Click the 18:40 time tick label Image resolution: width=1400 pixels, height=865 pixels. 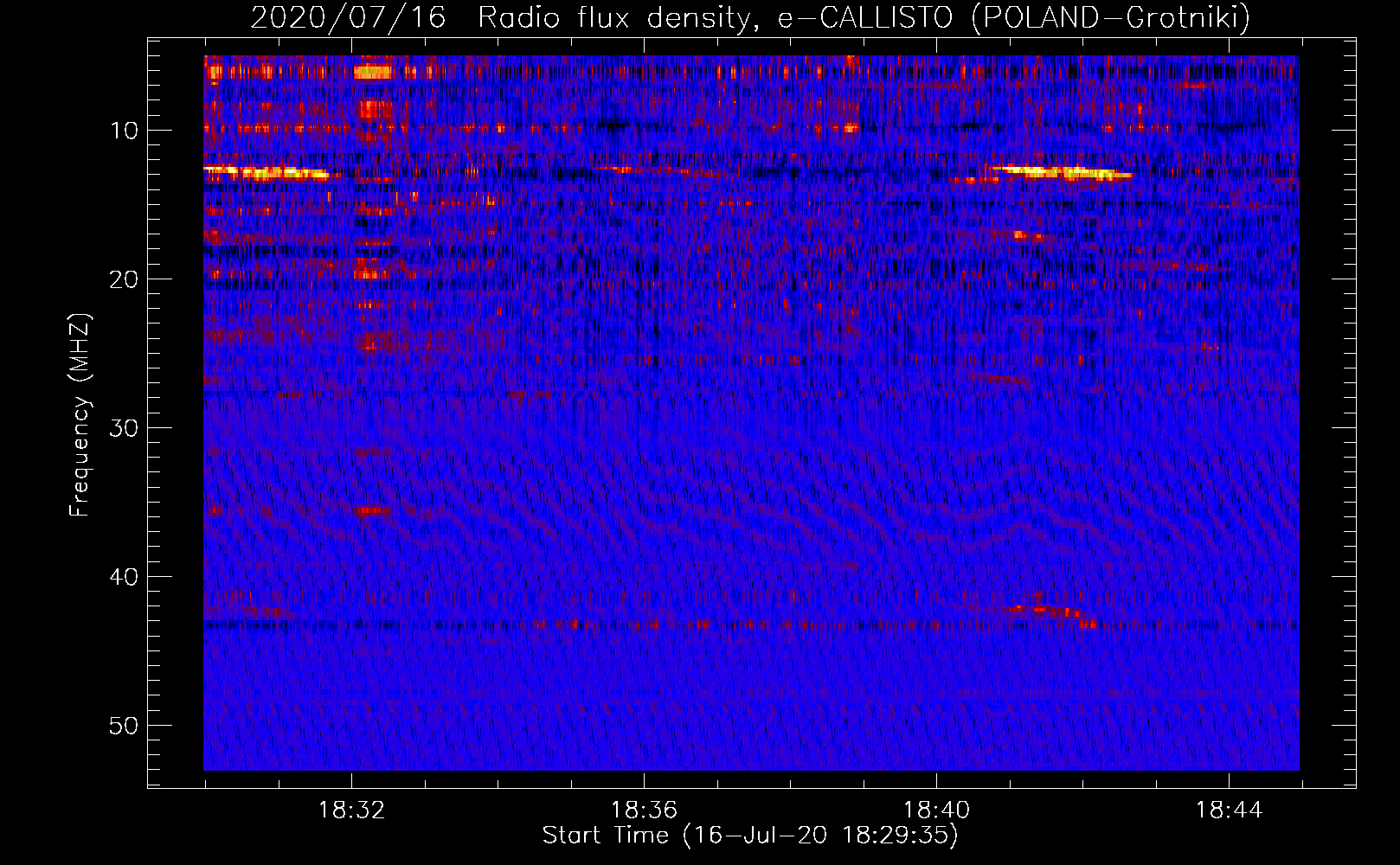click(936, 811)
